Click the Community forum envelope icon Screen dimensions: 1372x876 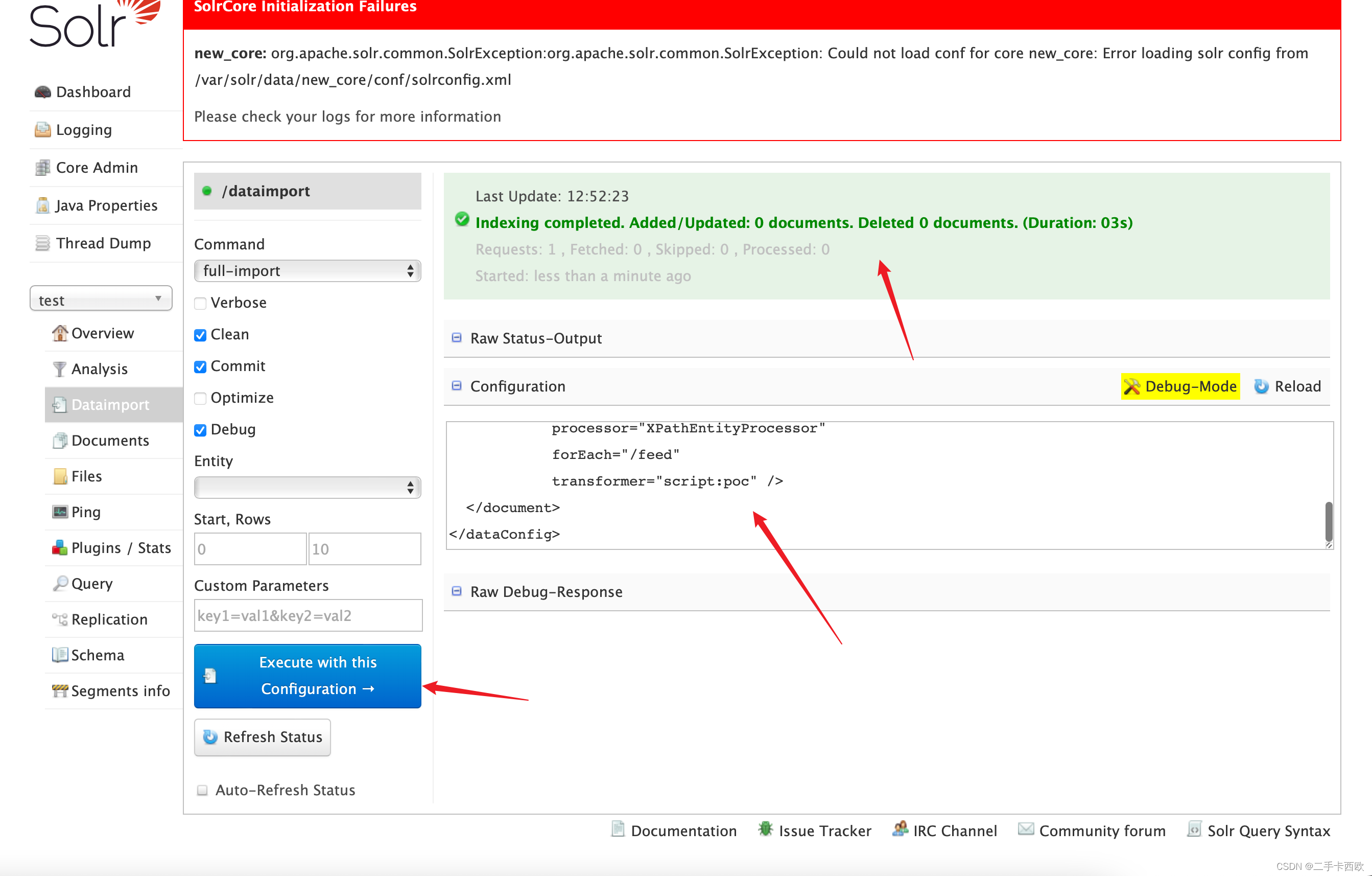tap(1026, 829)
